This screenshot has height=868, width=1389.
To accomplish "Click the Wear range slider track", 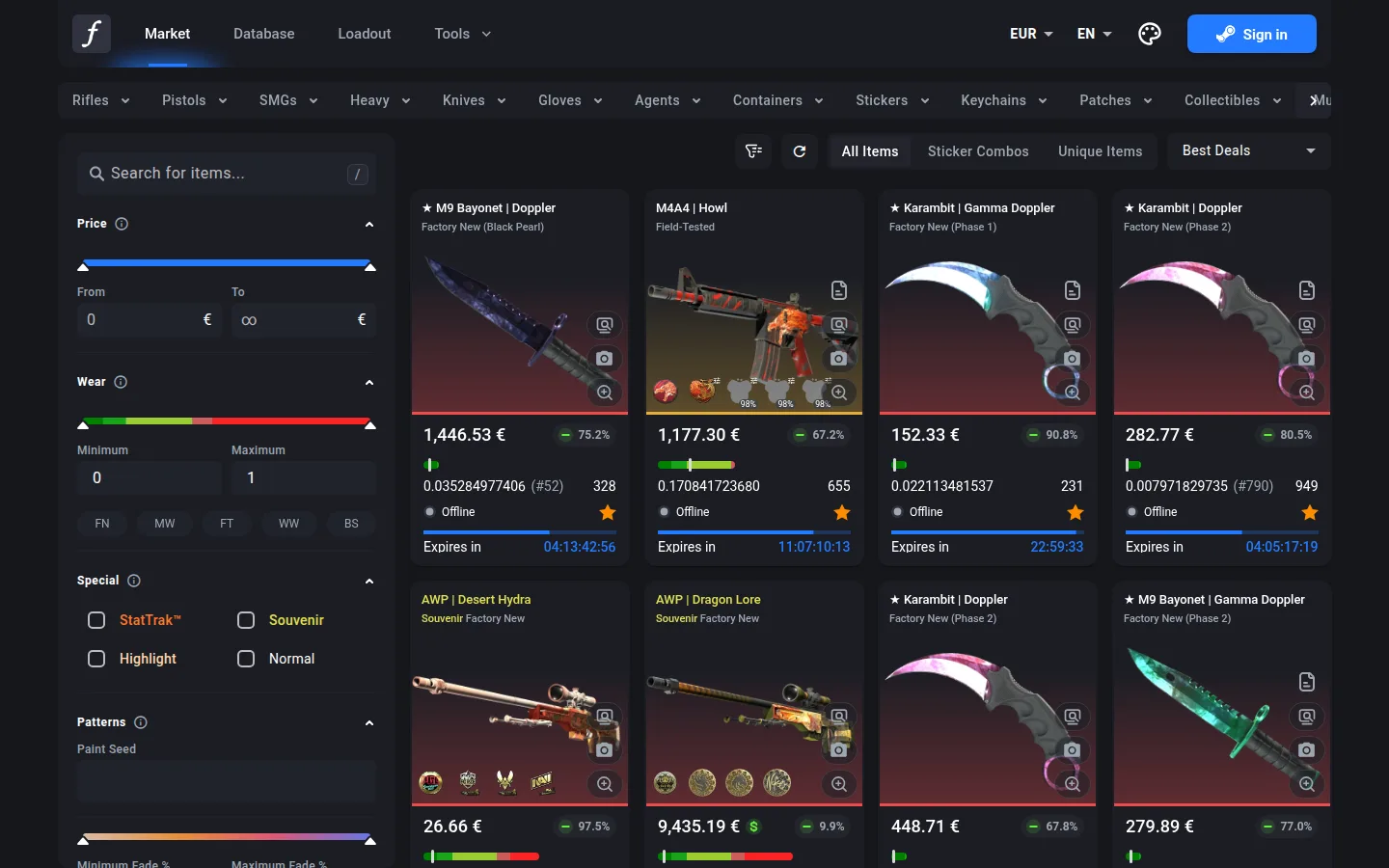I will click(227, 421).
